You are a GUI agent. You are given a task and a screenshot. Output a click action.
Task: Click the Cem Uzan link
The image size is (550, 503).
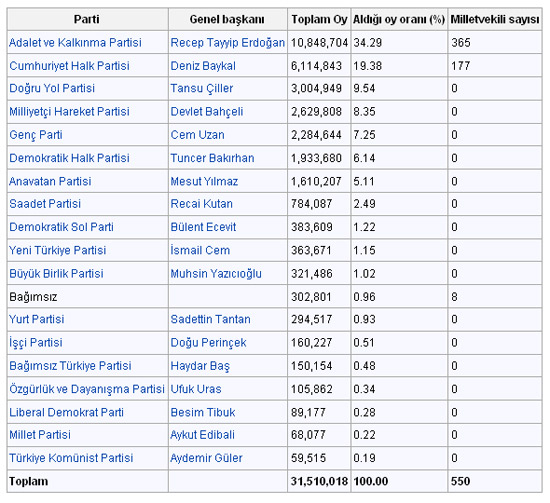197,135
